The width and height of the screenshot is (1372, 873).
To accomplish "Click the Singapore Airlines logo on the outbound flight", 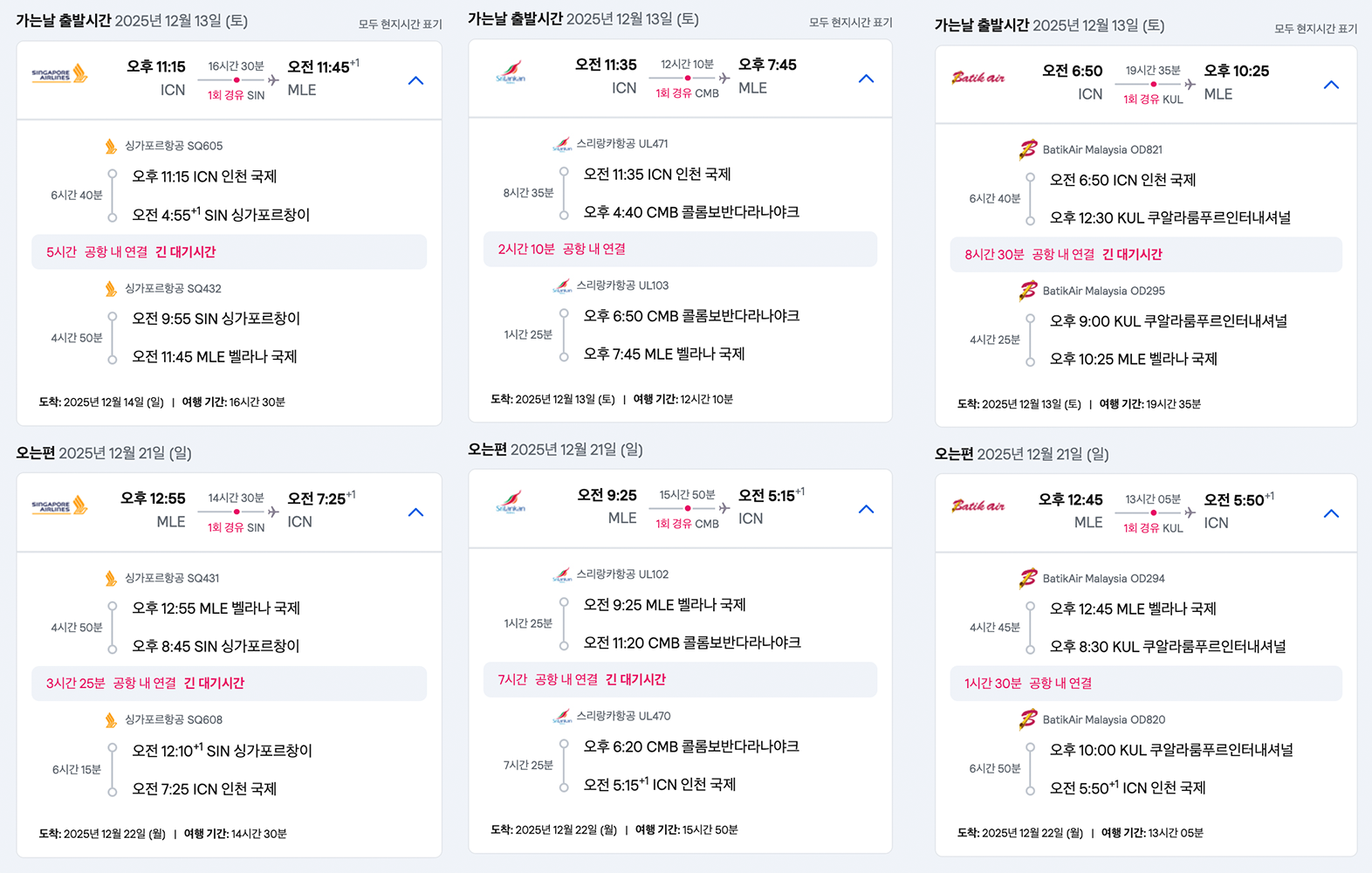I will coord(59,74).
